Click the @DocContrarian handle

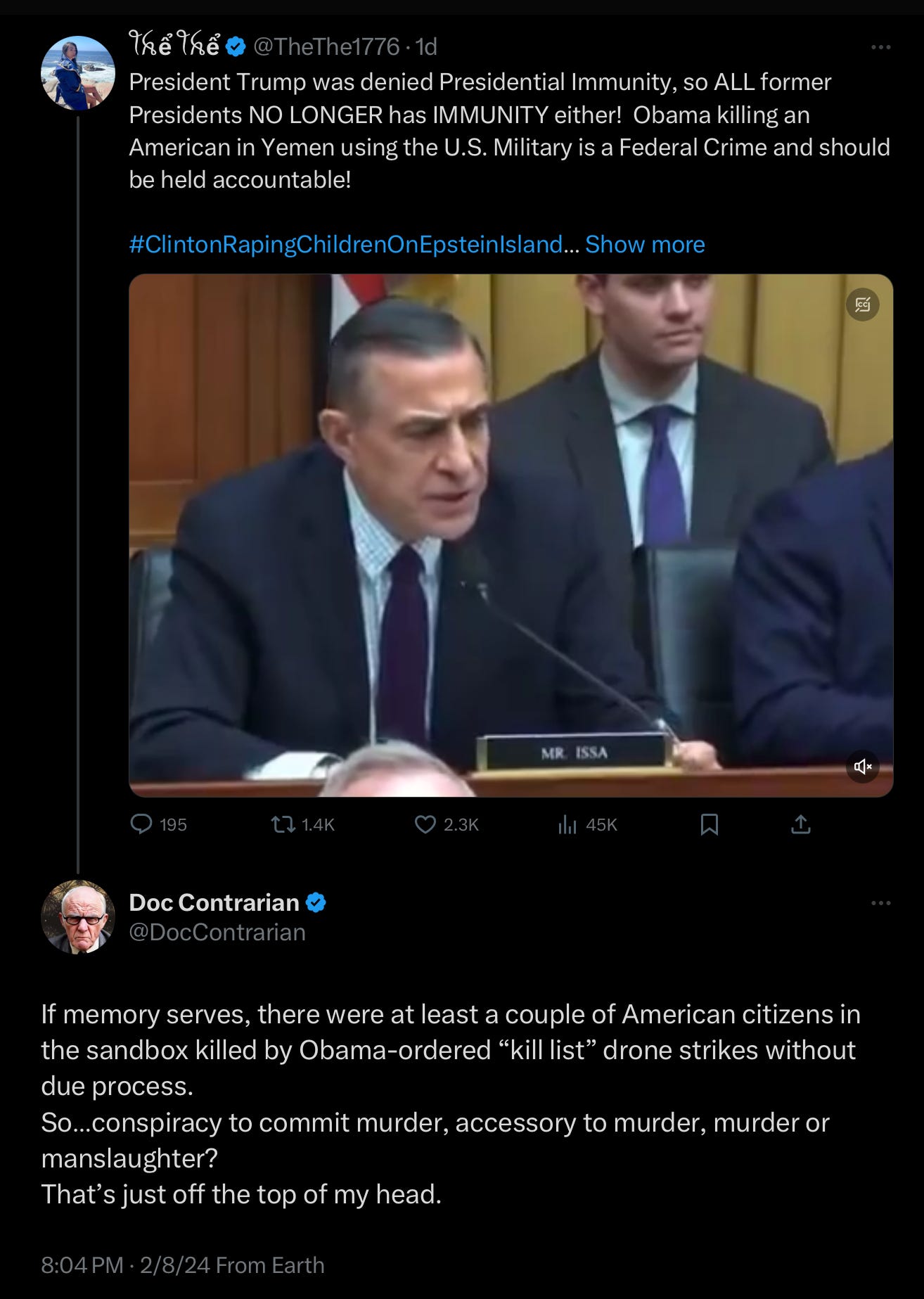point(217,932)
